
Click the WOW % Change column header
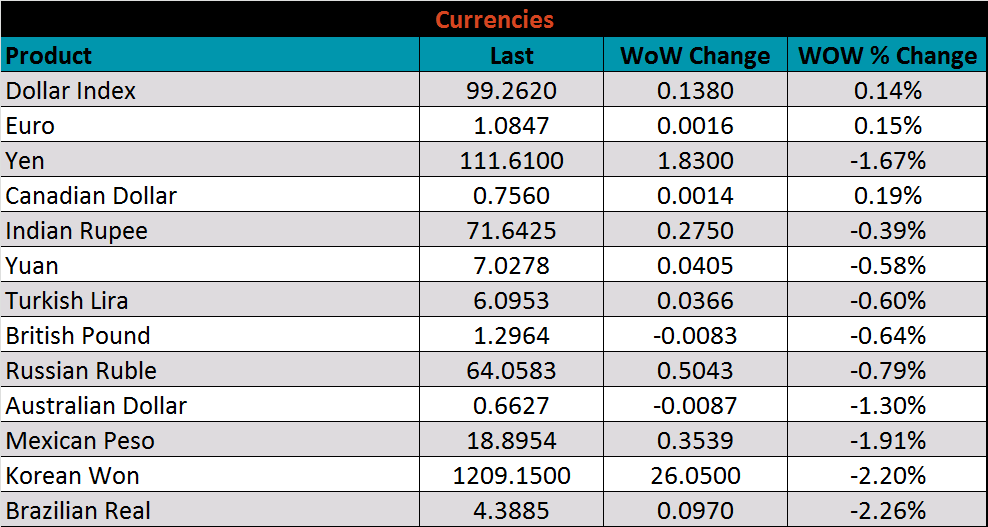coord(887,56)
